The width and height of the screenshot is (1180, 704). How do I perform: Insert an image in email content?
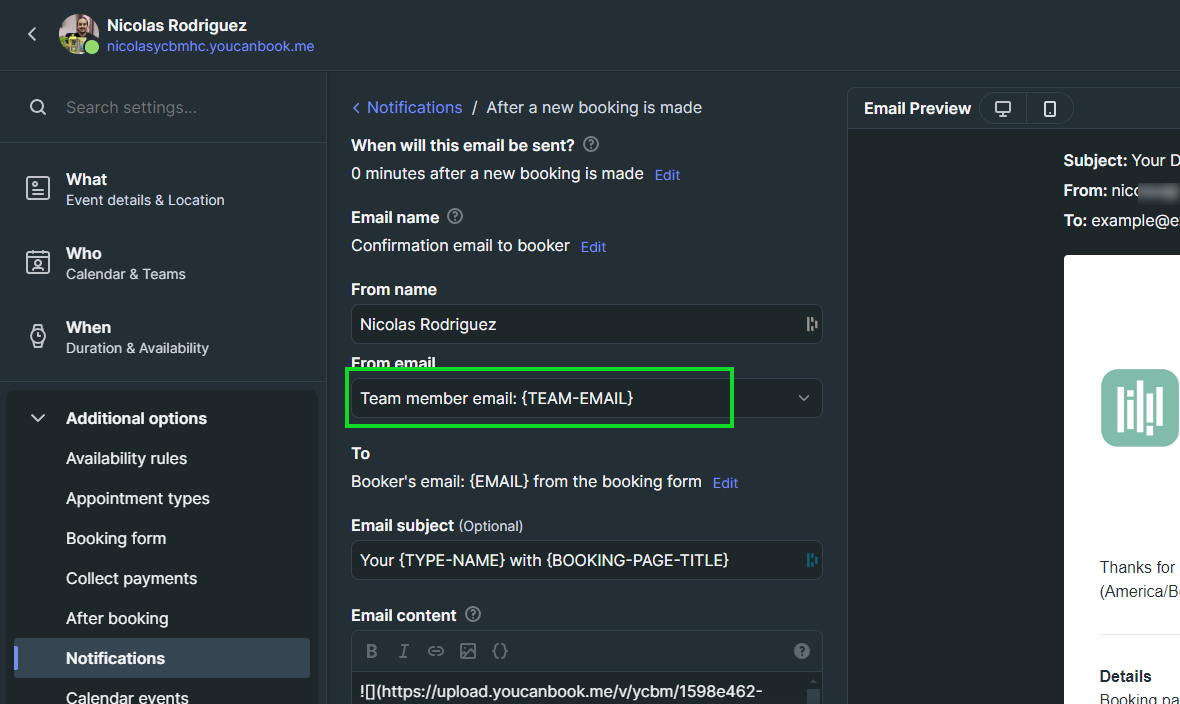(x=468, y=651)
